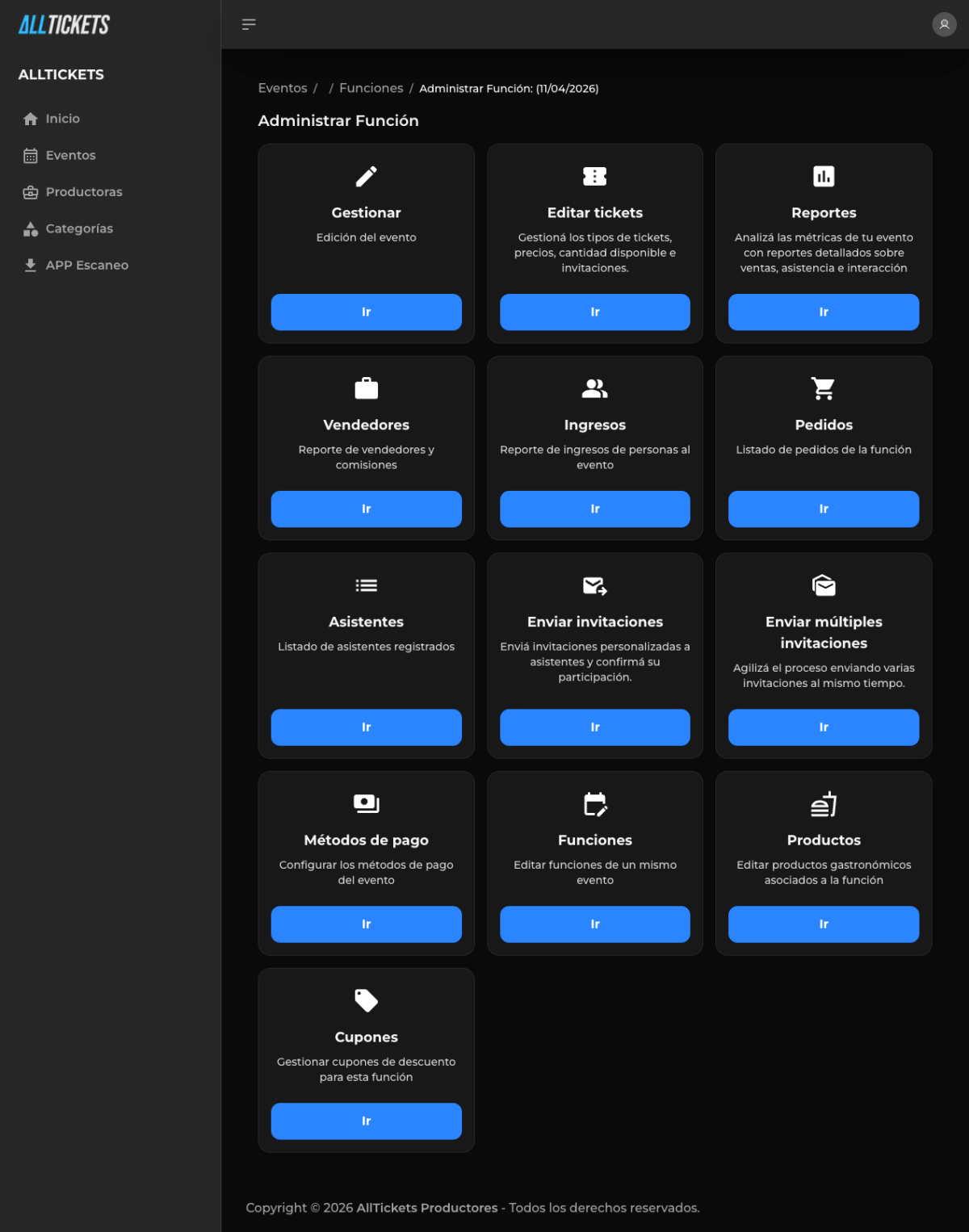Toggle the sidebar hamburger menu
Viewport: 969px width, 1232px height.
point(249,24)
